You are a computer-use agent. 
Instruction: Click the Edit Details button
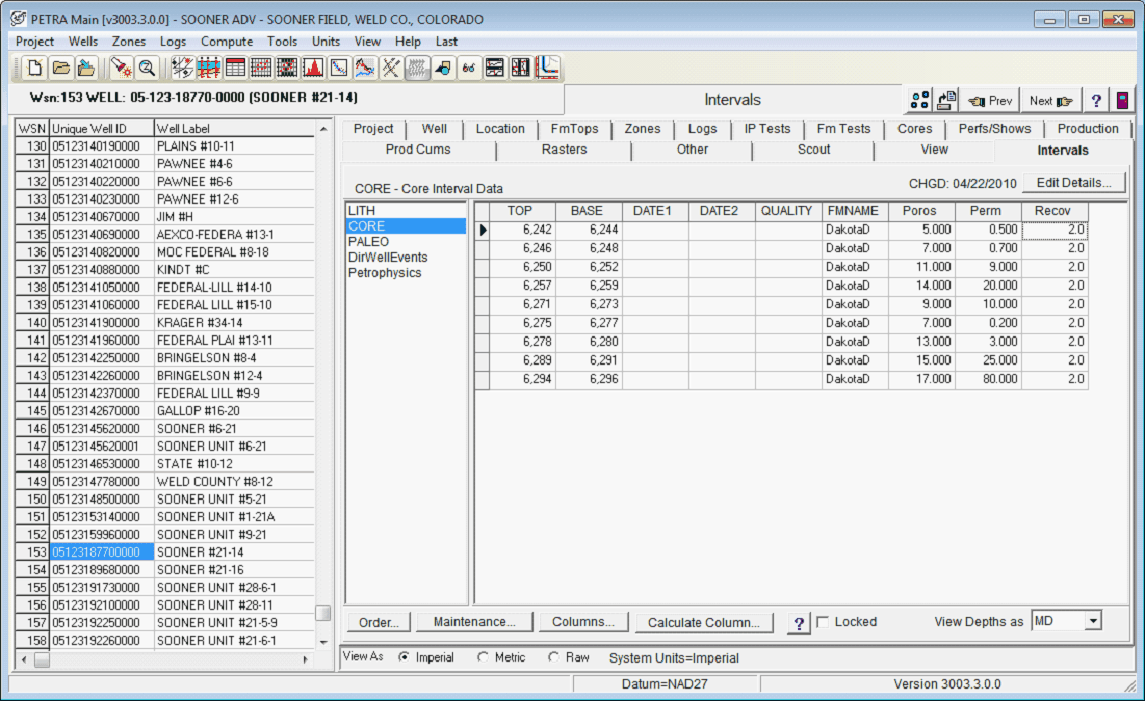click(1073, 183)
